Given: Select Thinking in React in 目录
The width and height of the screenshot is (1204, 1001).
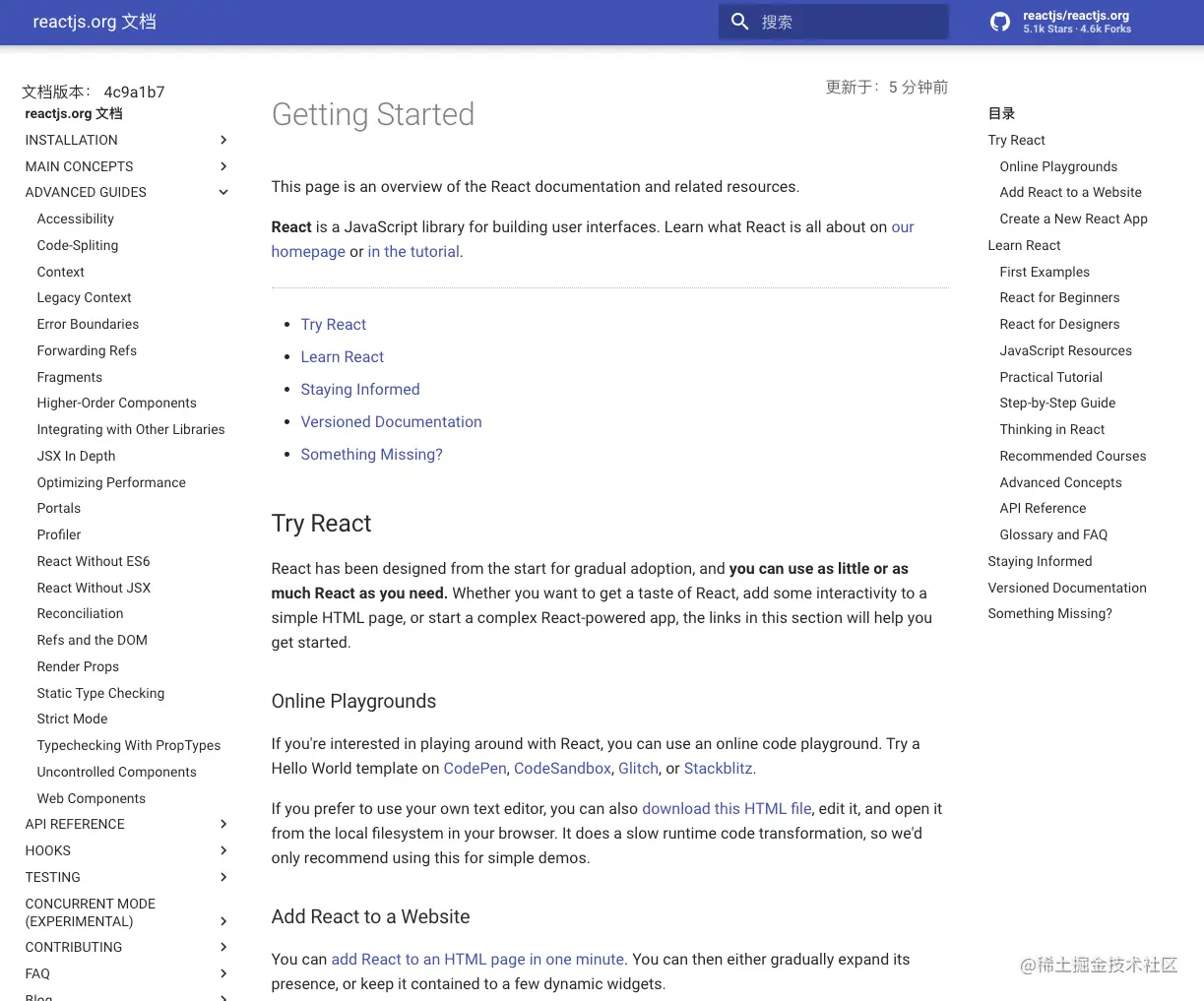Looking at the screenshot, I should 1051,429.
